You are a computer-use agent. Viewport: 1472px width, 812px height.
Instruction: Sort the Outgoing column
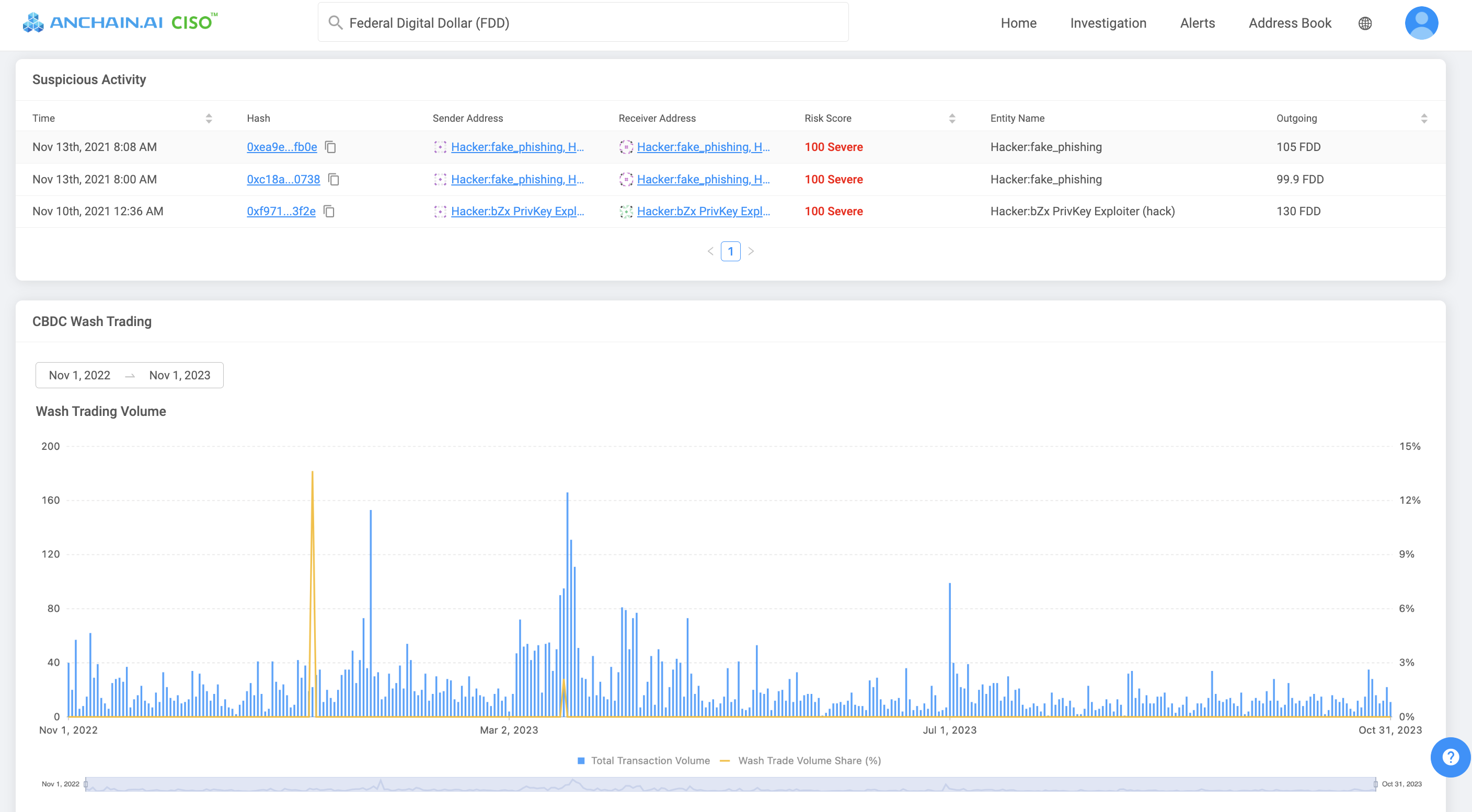(1424, 118)
